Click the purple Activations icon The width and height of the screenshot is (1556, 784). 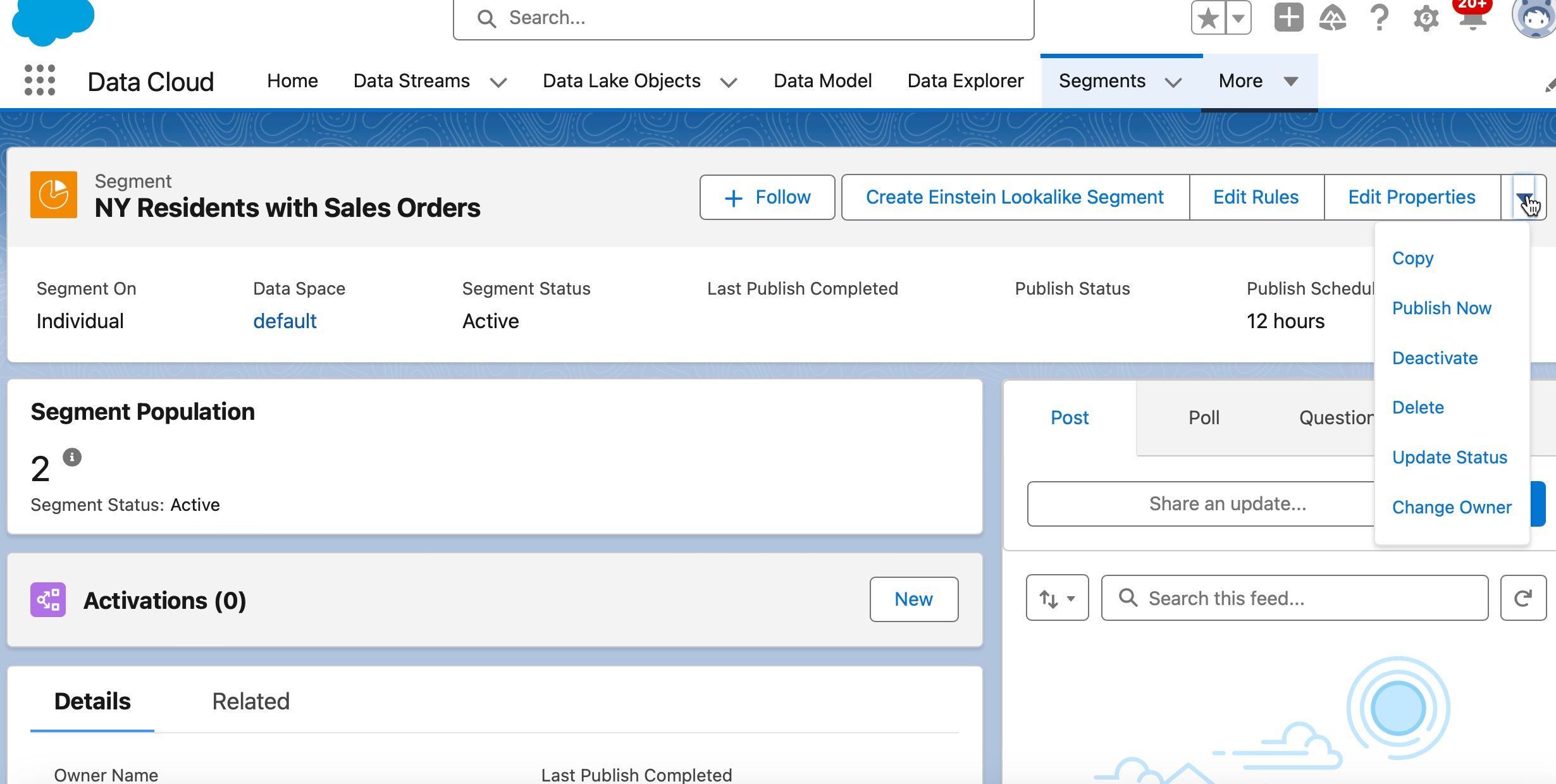(x=48, y=599)
